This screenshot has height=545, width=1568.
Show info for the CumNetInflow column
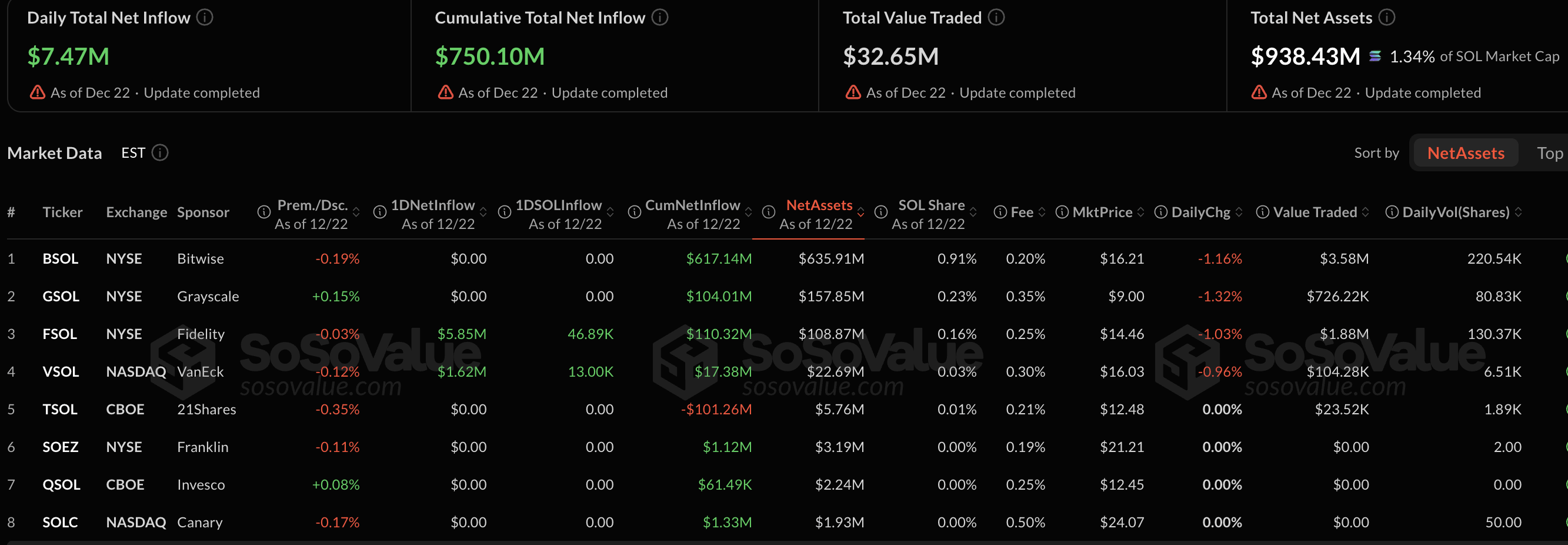(634, 212)
